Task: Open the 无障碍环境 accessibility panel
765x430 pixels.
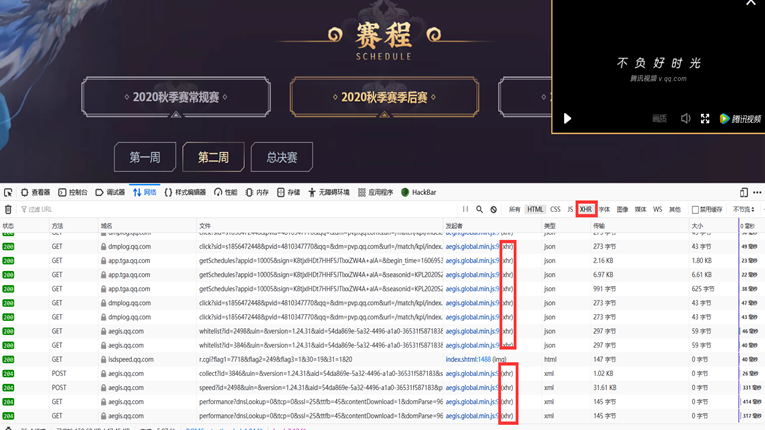Action: (329, 192)
